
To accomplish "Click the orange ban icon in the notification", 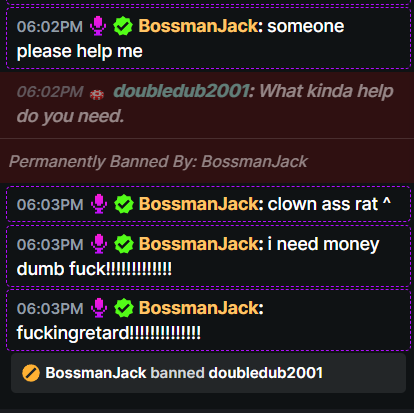I will (31, 373).
